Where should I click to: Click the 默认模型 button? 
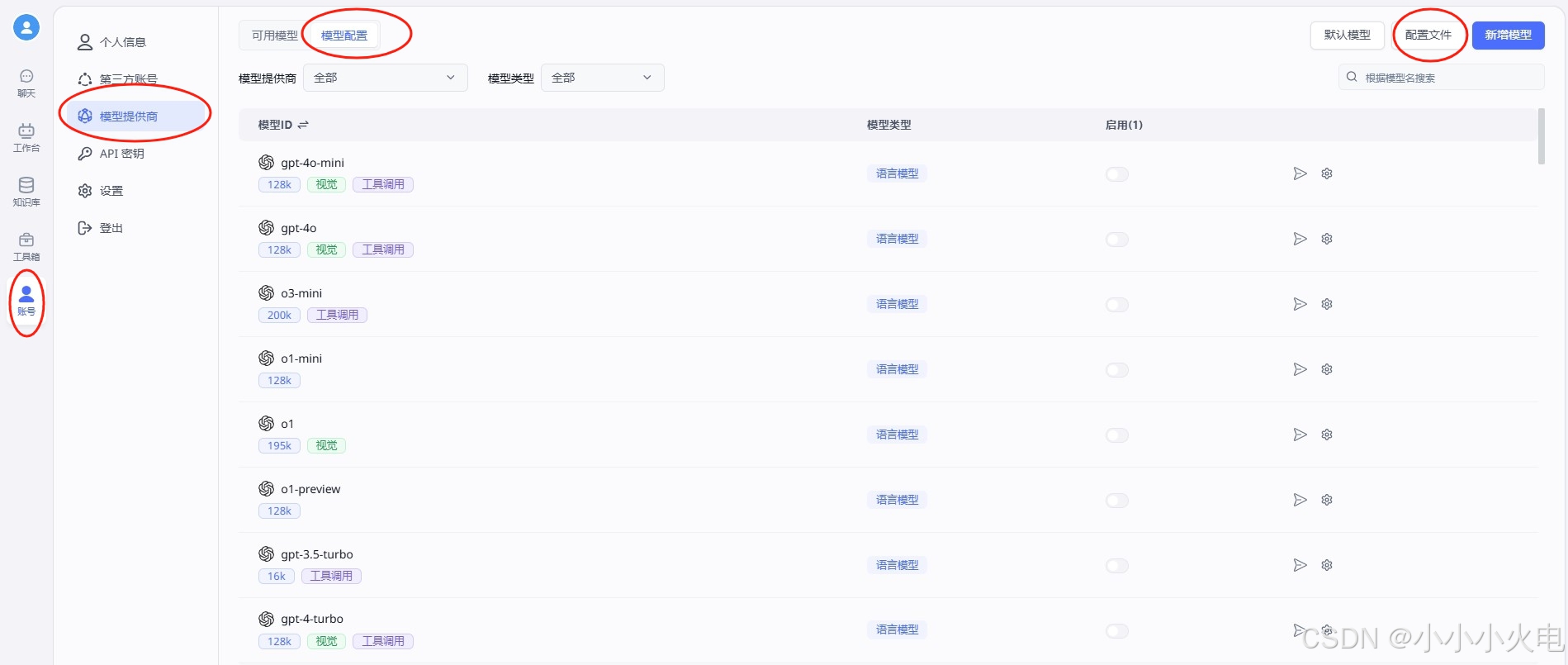(x=1347, y=35)
